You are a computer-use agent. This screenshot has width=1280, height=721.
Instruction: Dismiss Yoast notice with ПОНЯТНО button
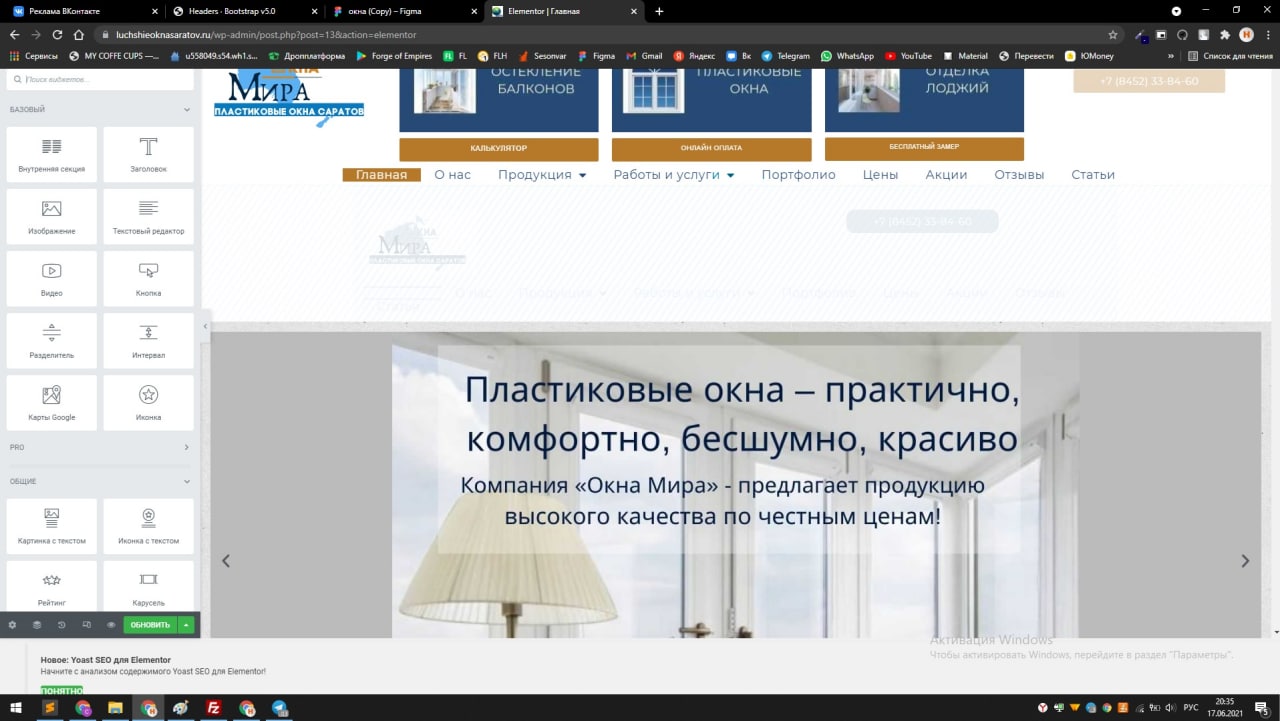61,690
